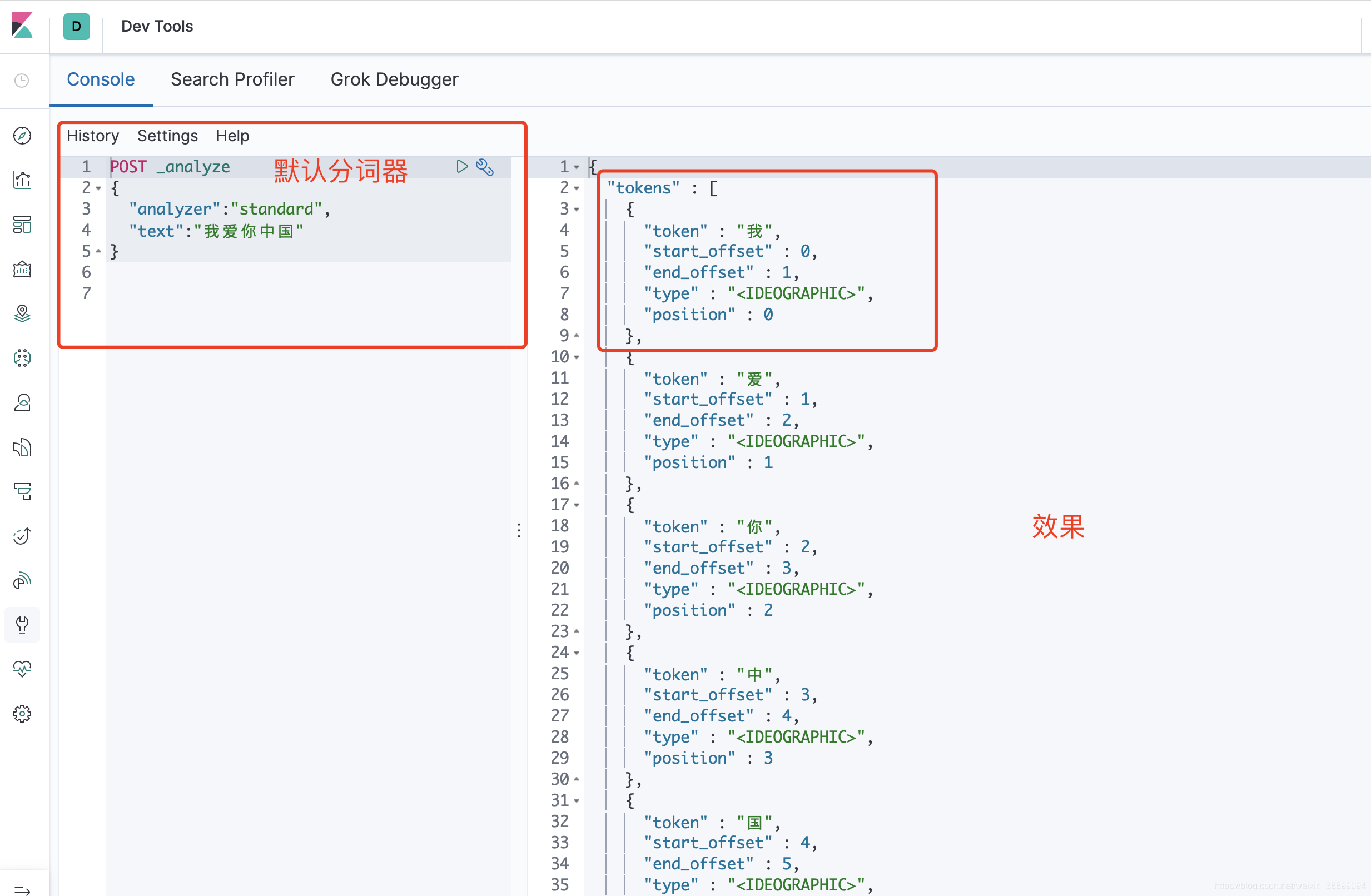Open Dashboard icon in sidebar
Viewport: 1371px width, 896px height.
tap(22, 225)
